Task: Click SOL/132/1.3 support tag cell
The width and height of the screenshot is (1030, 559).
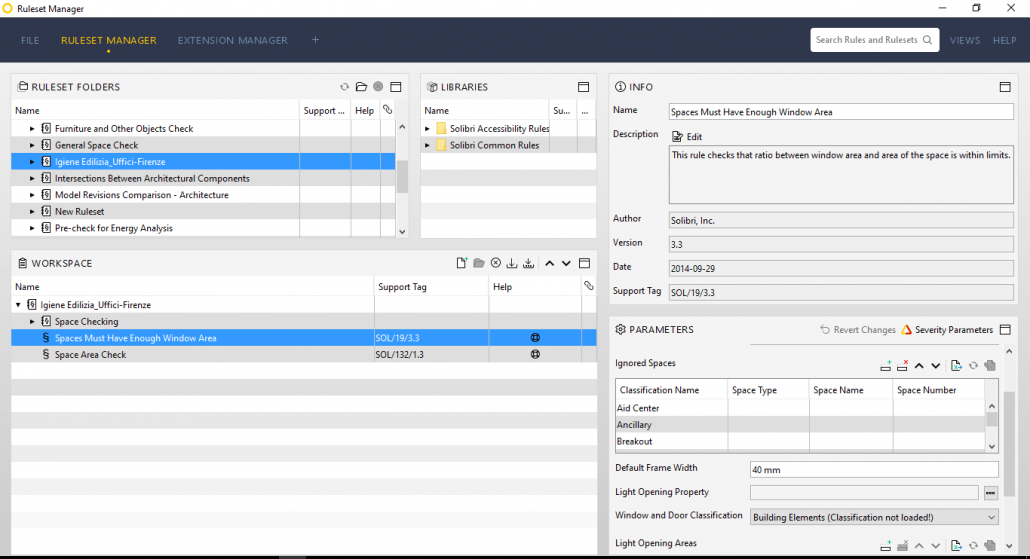Action: [x=432, y=355]
